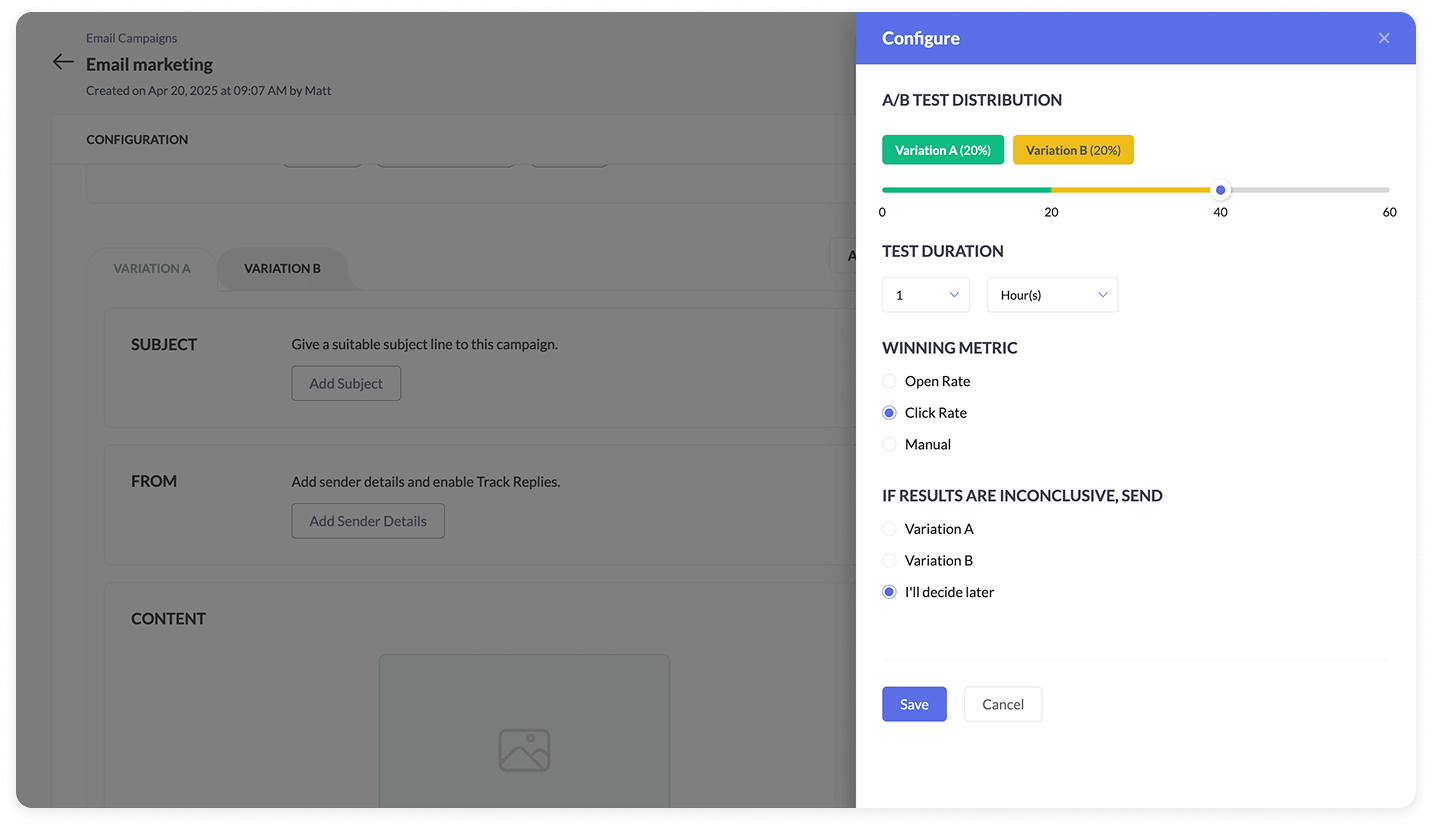
Task: Select Variation B for inconclusive results
Action: (889, 561)
